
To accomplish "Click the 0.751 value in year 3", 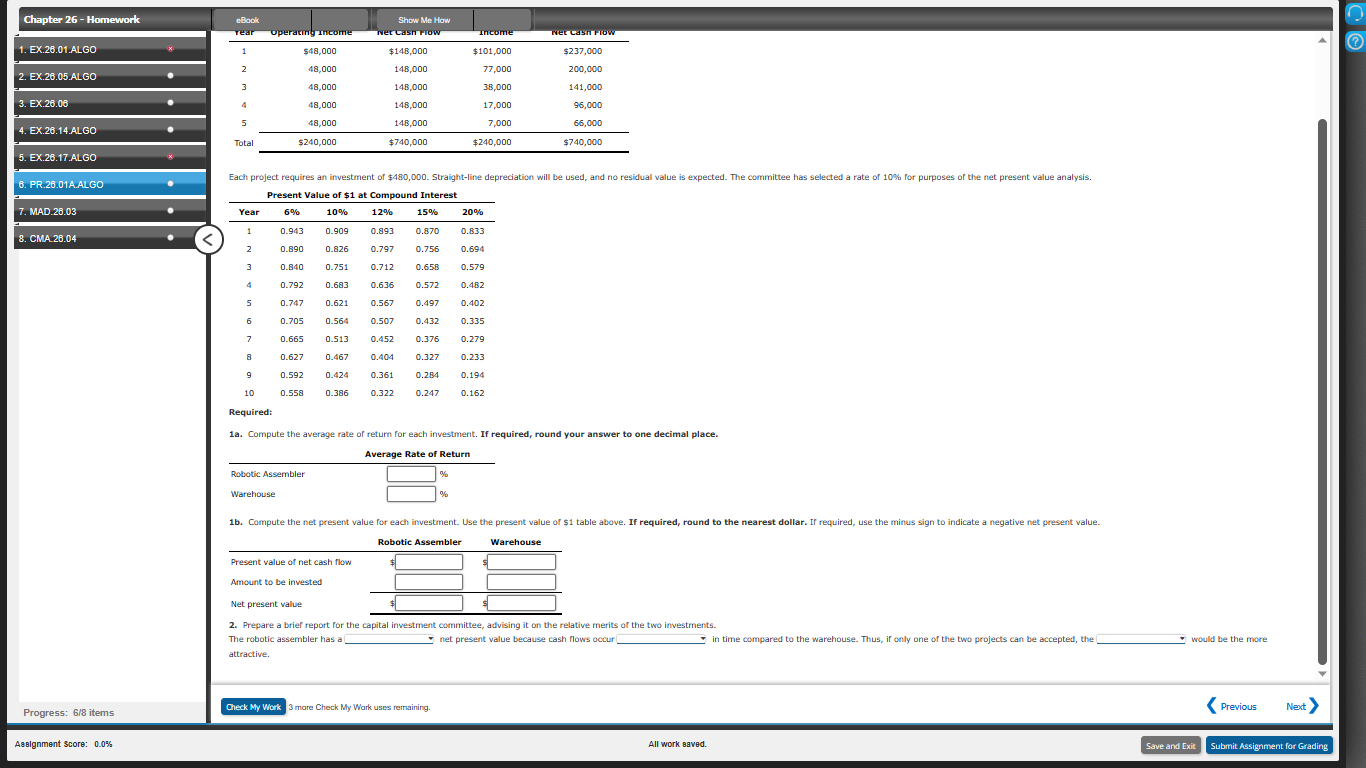I will click(x=337, y=267).
